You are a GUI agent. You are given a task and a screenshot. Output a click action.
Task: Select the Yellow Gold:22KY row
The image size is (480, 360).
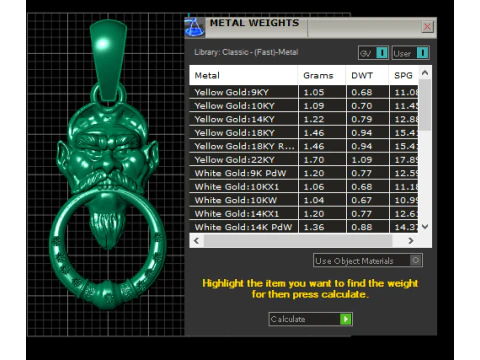point(304,160)
